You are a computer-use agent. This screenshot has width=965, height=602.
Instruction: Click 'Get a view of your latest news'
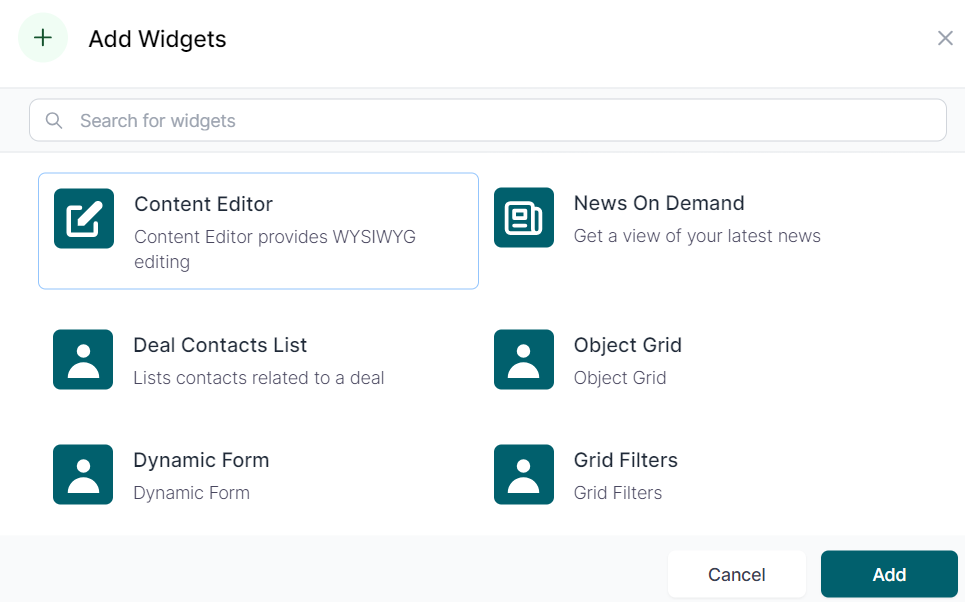pos(697,236)
